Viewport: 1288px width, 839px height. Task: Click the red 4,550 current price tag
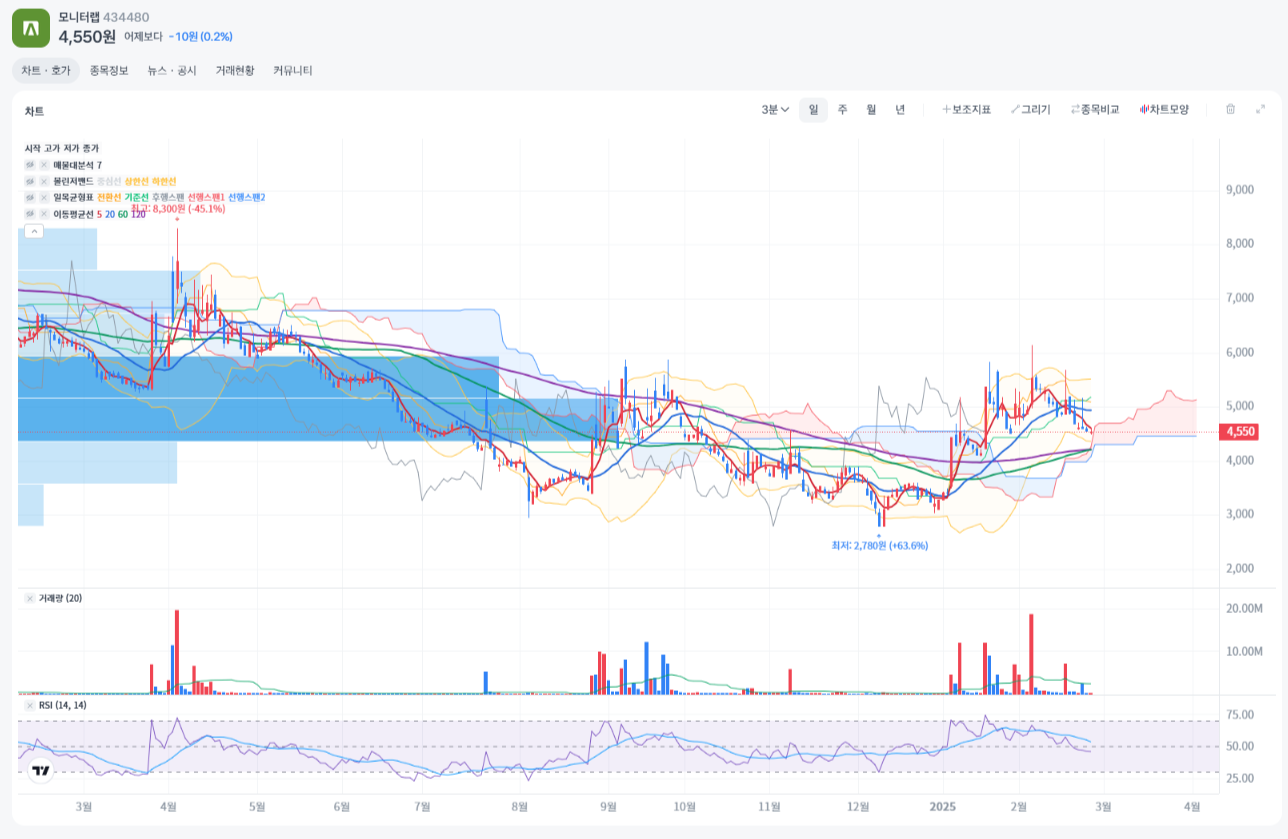click(1240, 432)
